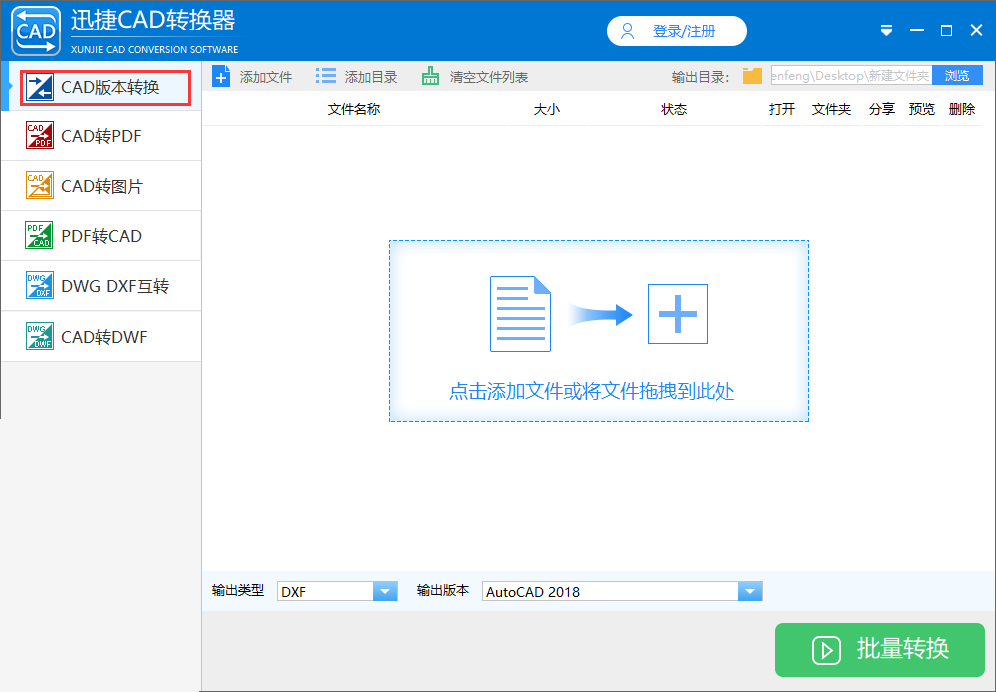Click the 浏览 browse button
Viewport: 996px width, 692px height.
(957, 76)
